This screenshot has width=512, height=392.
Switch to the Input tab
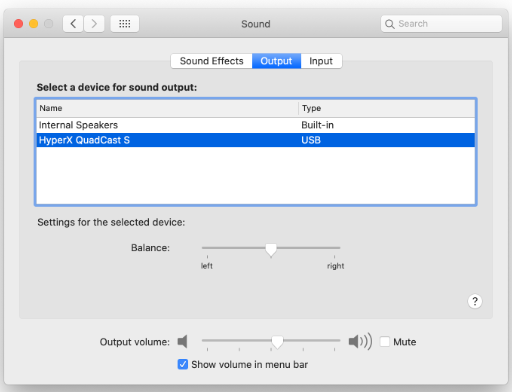pyautogui.click(x=321, y=61)
